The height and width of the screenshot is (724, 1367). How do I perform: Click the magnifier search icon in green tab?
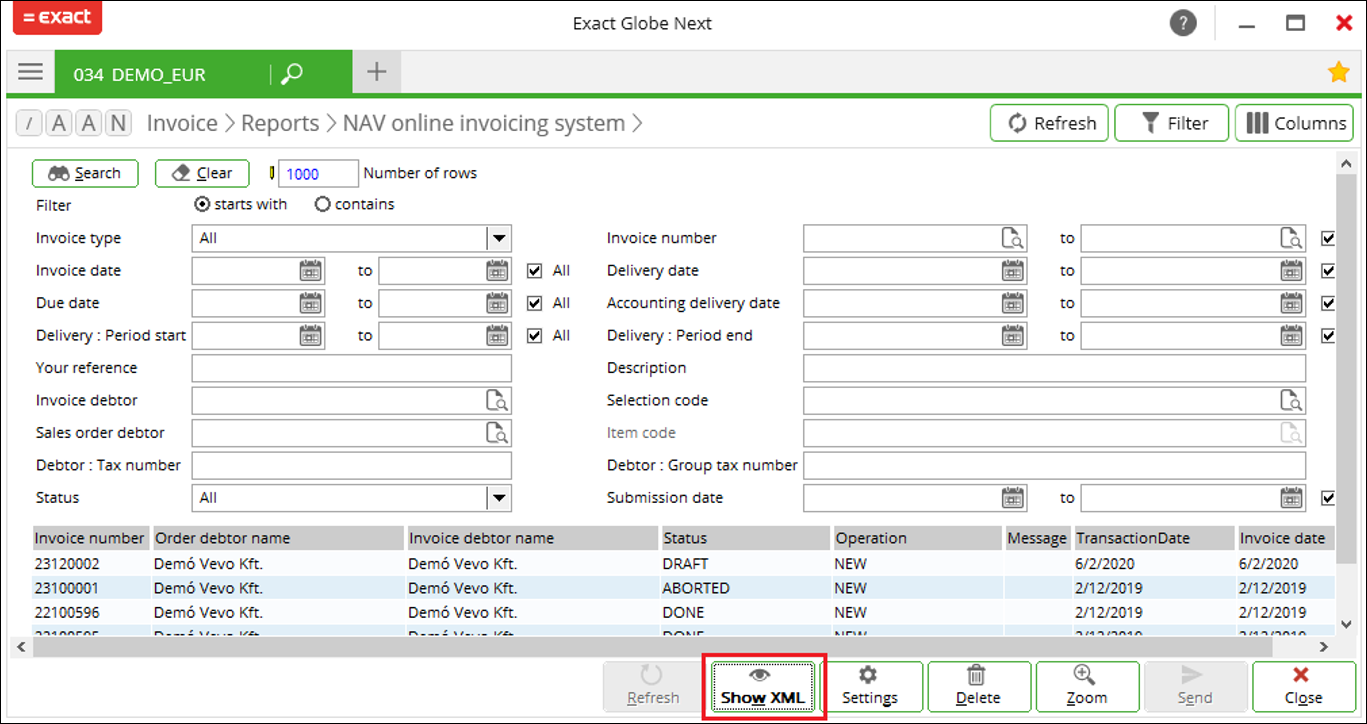click(291, 73)
